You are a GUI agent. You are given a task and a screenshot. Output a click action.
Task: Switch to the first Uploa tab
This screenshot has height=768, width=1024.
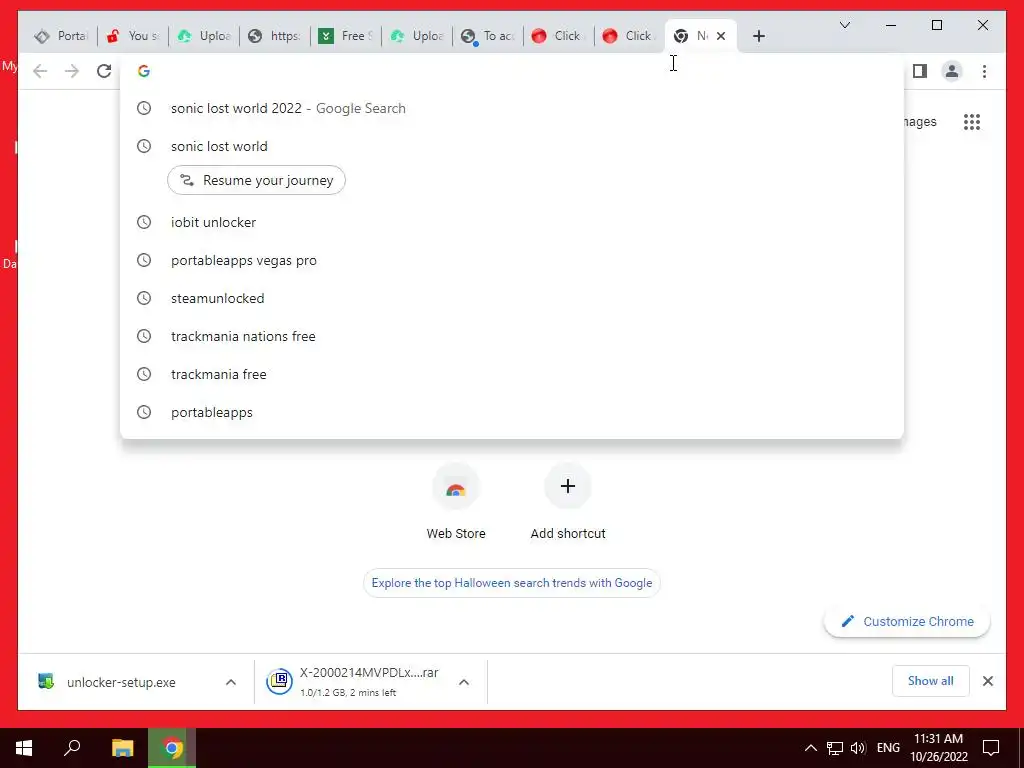point(204,36)
